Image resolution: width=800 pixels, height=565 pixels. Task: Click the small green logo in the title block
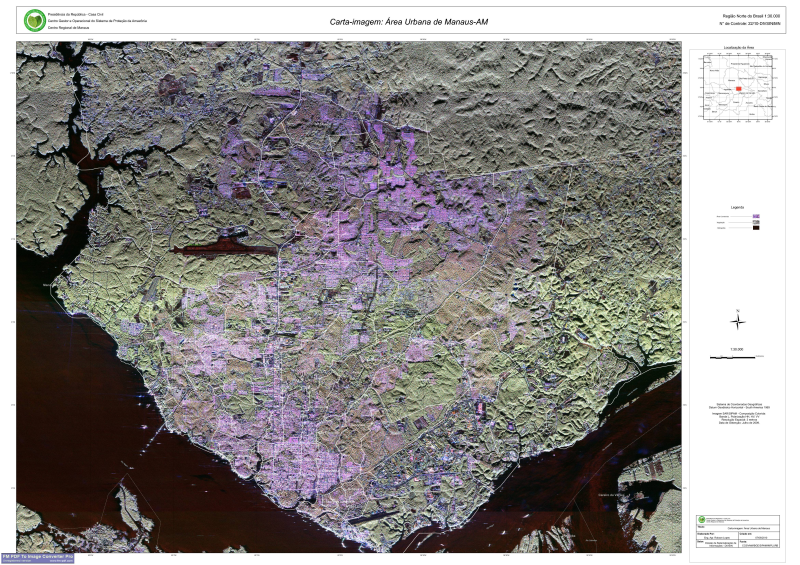point(702,520)
